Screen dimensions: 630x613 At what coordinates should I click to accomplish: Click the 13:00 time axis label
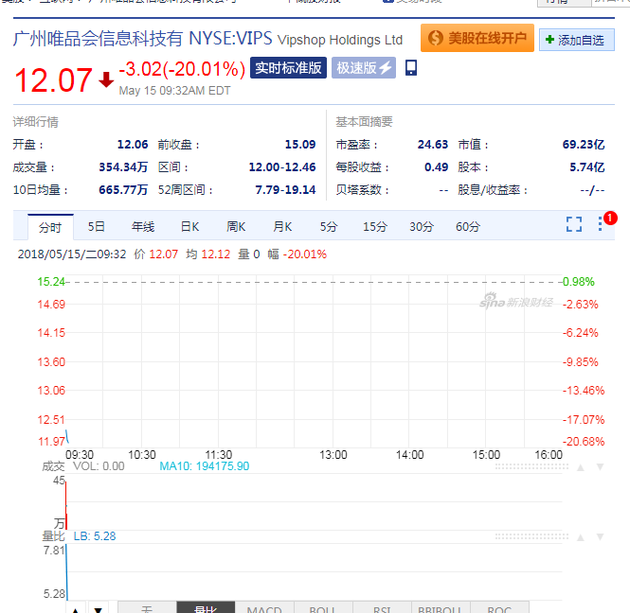[333, 455]
